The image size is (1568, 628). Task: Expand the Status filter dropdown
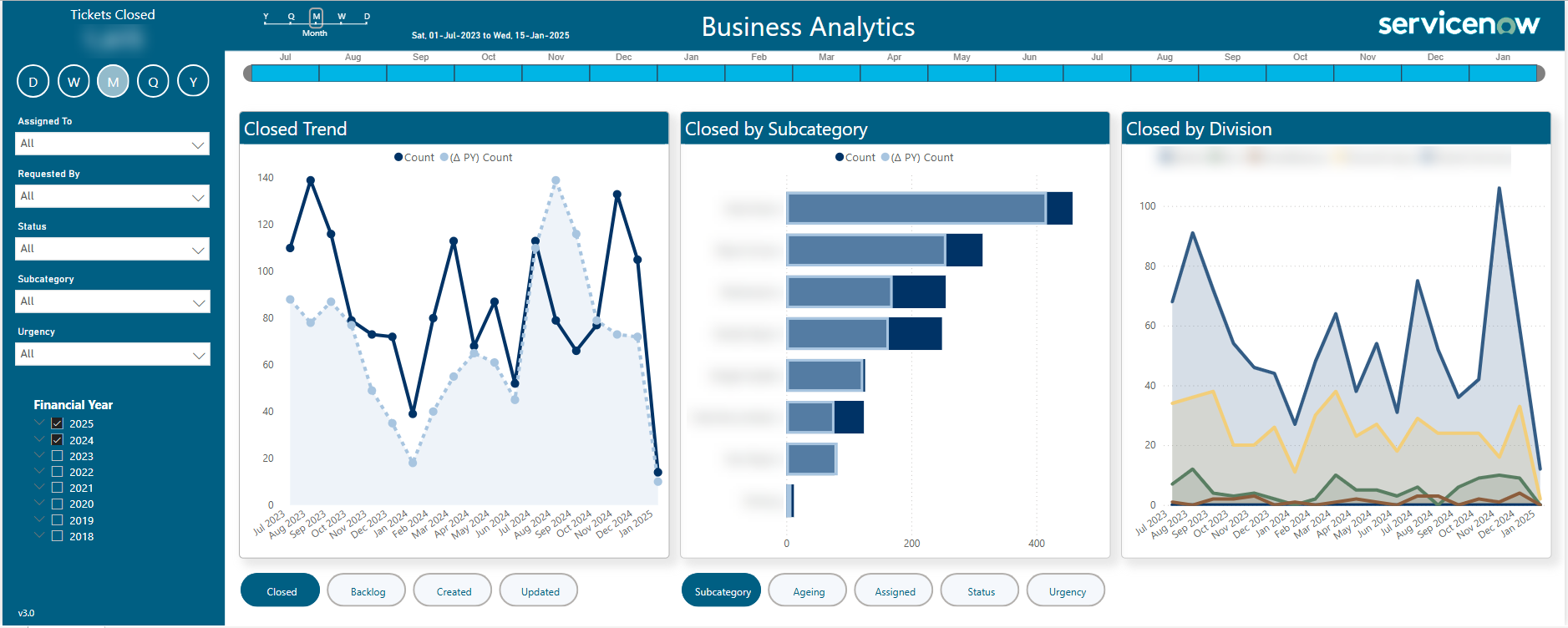[113, 249]
